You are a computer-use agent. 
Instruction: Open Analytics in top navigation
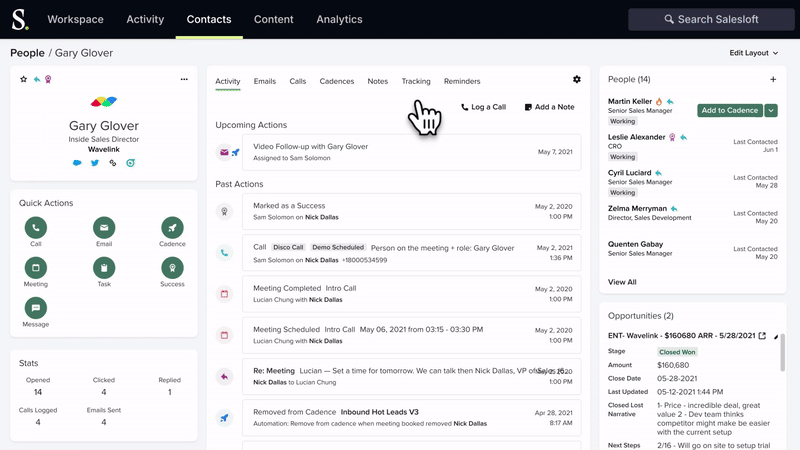tap(339, 19)
